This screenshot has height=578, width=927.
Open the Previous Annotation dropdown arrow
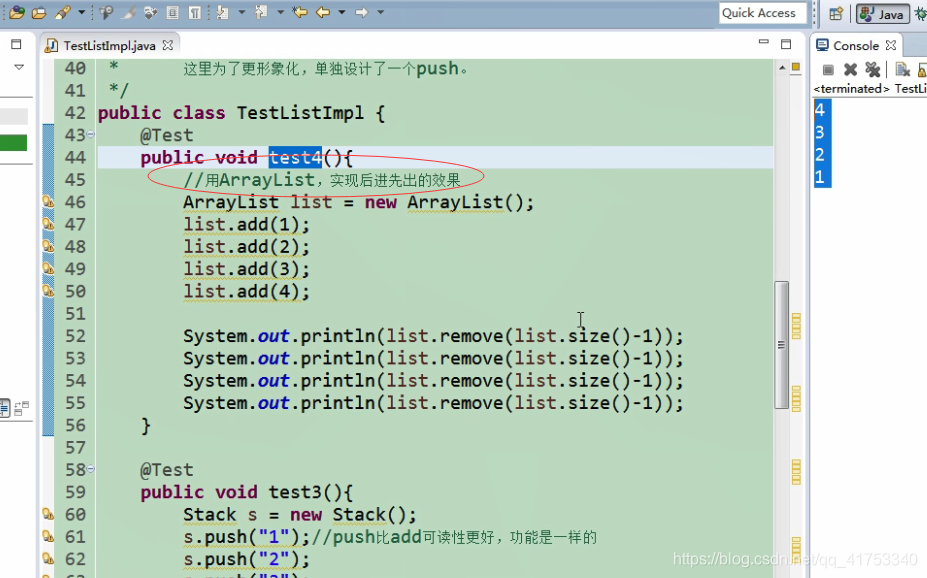click(x=280, y=12)
